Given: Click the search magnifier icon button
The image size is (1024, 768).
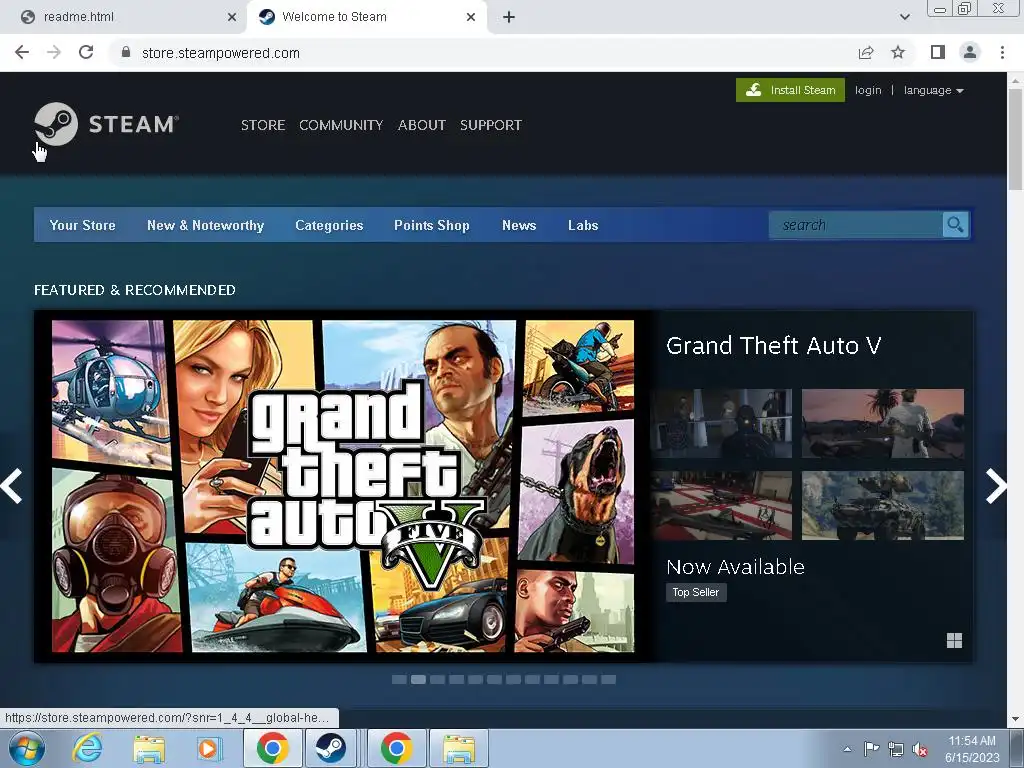Looking at the screenshot, I should tap(955, 225).
